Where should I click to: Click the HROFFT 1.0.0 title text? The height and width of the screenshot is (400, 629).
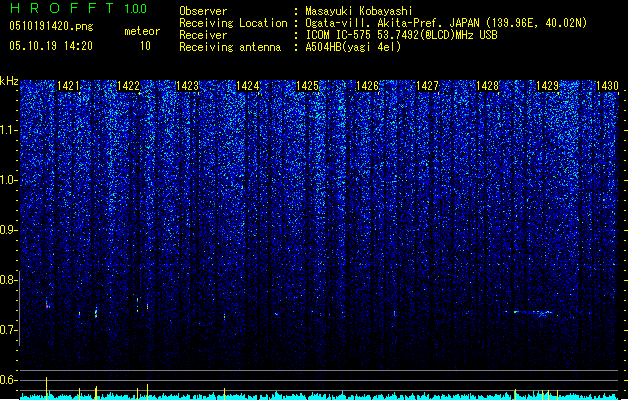click(x=79, y=8)
